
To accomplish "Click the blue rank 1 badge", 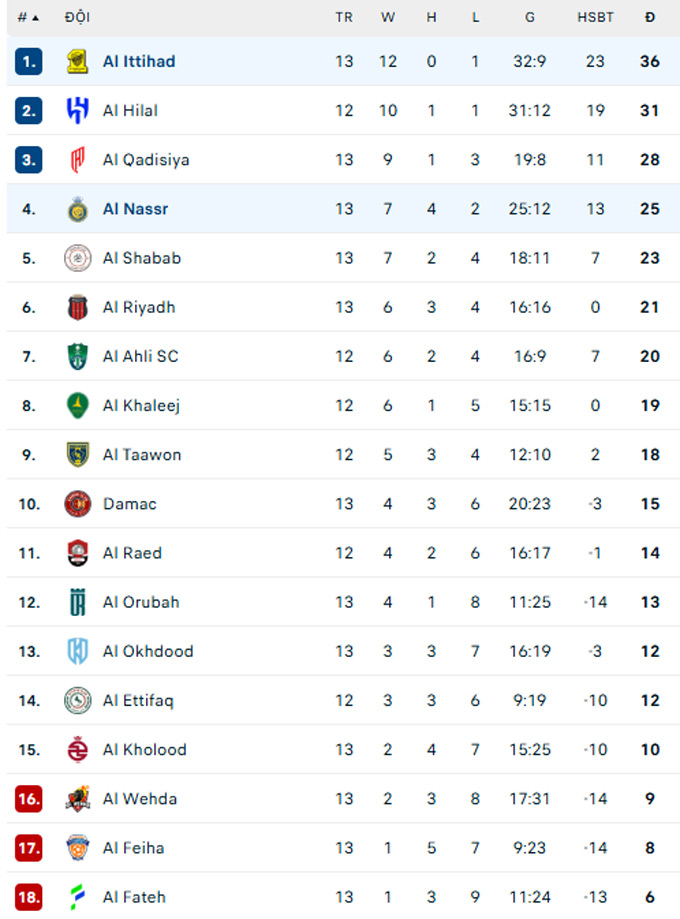I will (28, 62).
